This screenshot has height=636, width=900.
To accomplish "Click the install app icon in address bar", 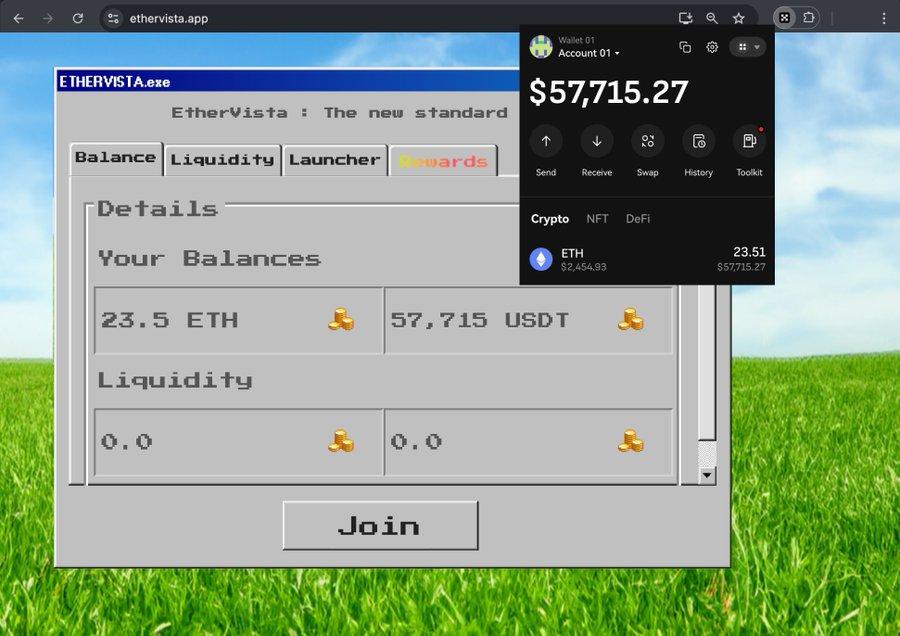I will [x=685, y=18].
